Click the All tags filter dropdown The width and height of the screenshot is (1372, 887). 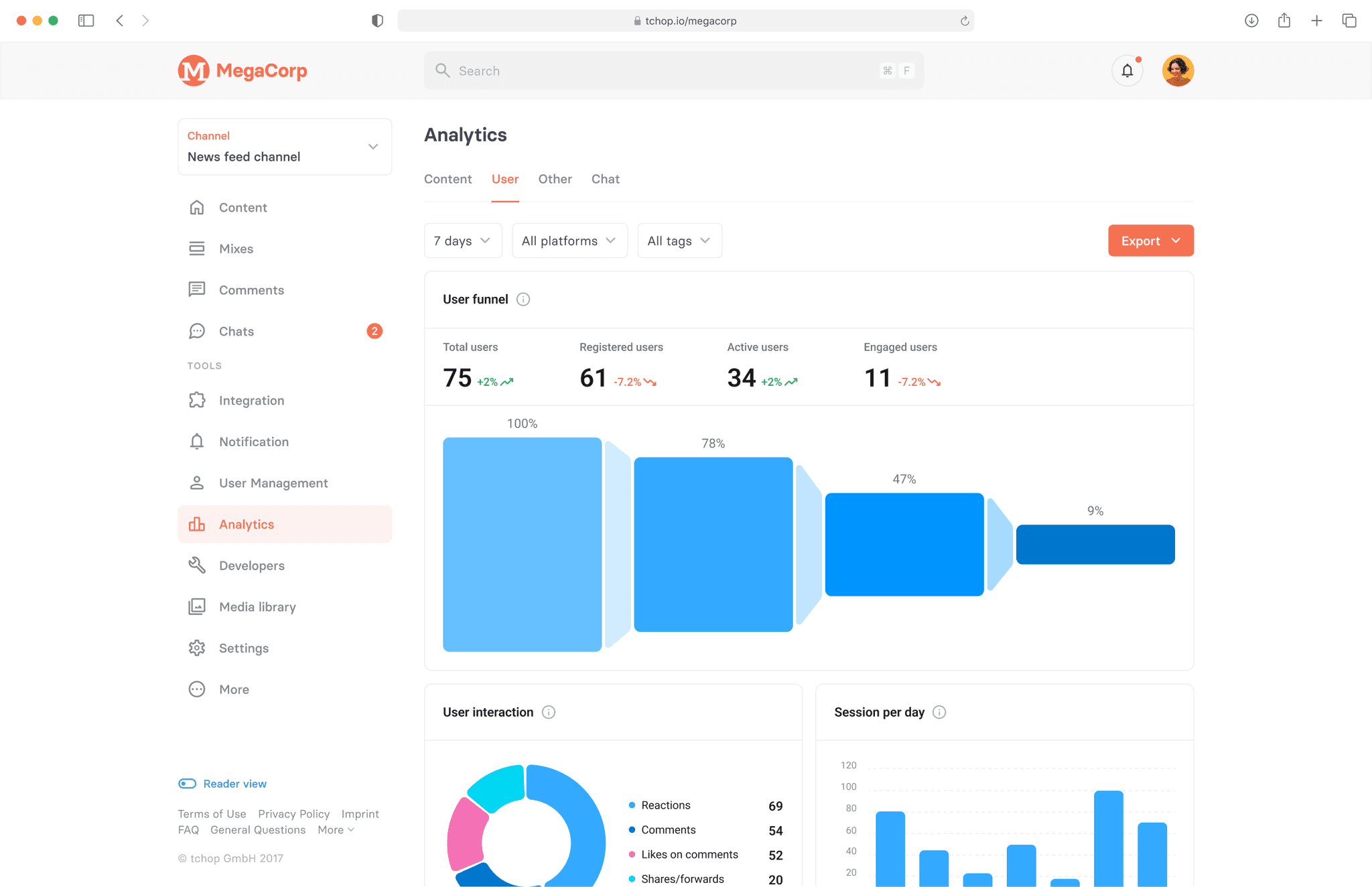coord(677,240)
